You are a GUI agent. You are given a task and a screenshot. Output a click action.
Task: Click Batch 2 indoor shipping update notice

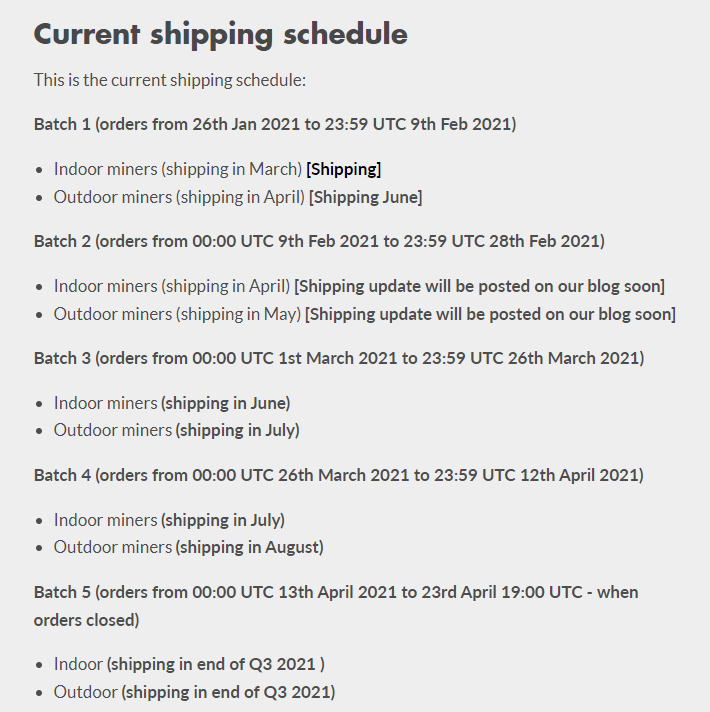[x=479, y=286]
